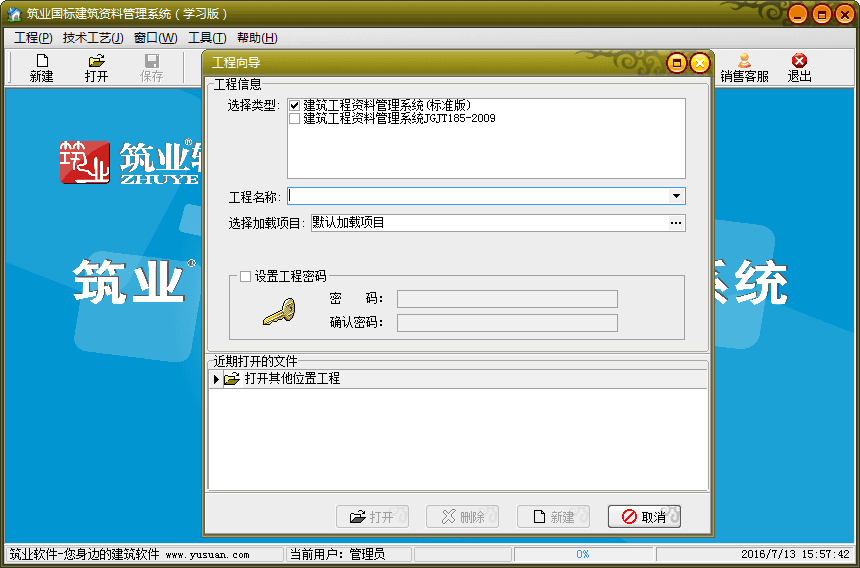Click the 打开 folder toolbar icon

[x=97, y=67]
